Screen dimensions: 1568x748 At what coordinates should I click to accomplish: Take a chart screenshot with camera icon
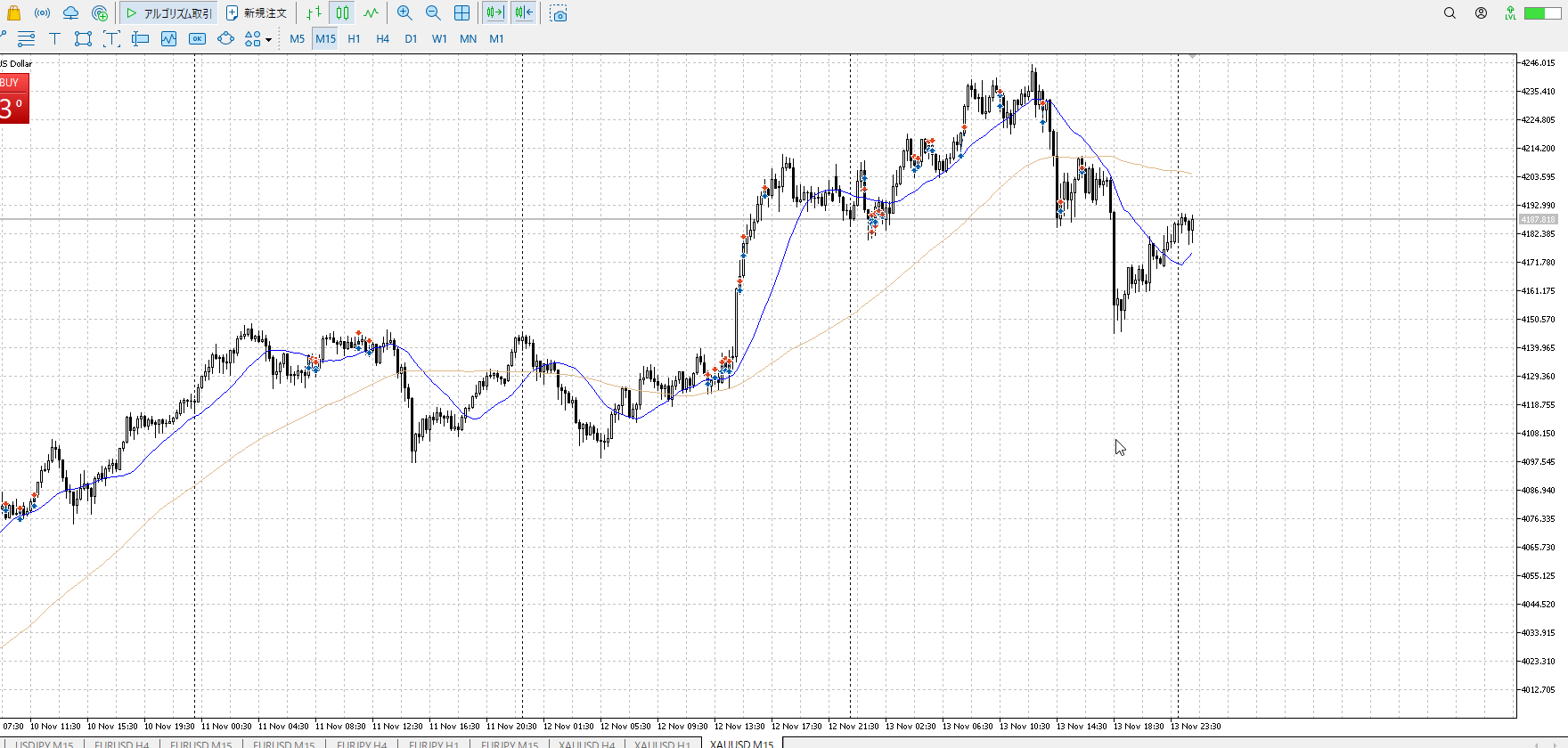click(559, 13)
